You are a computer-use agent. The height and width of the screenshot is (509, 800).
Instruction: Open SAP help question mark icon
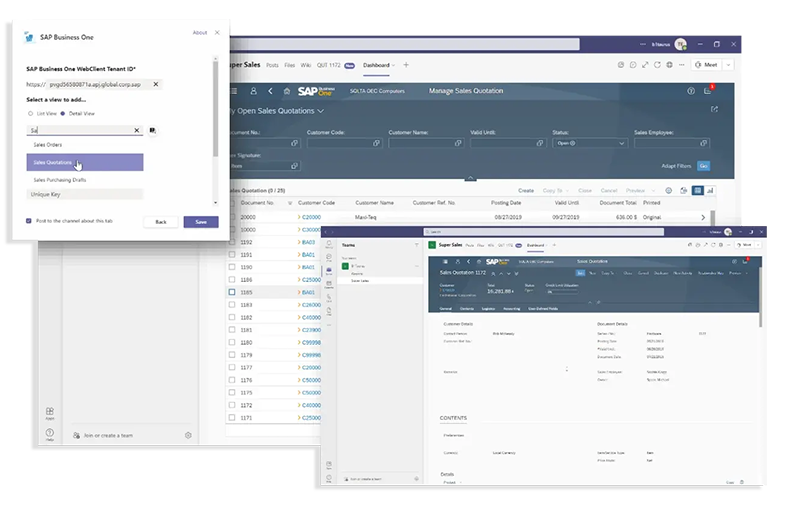(x=691, y=91)
